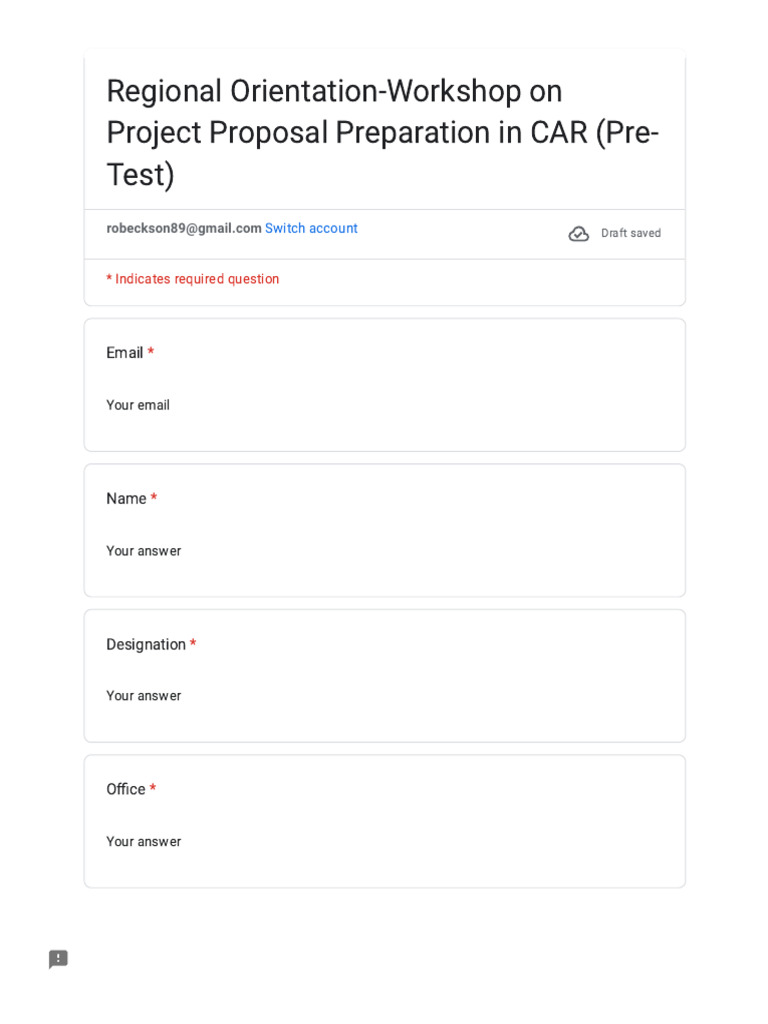Click the Office question label
The image size is (768, 1024).
coord(126,789)
